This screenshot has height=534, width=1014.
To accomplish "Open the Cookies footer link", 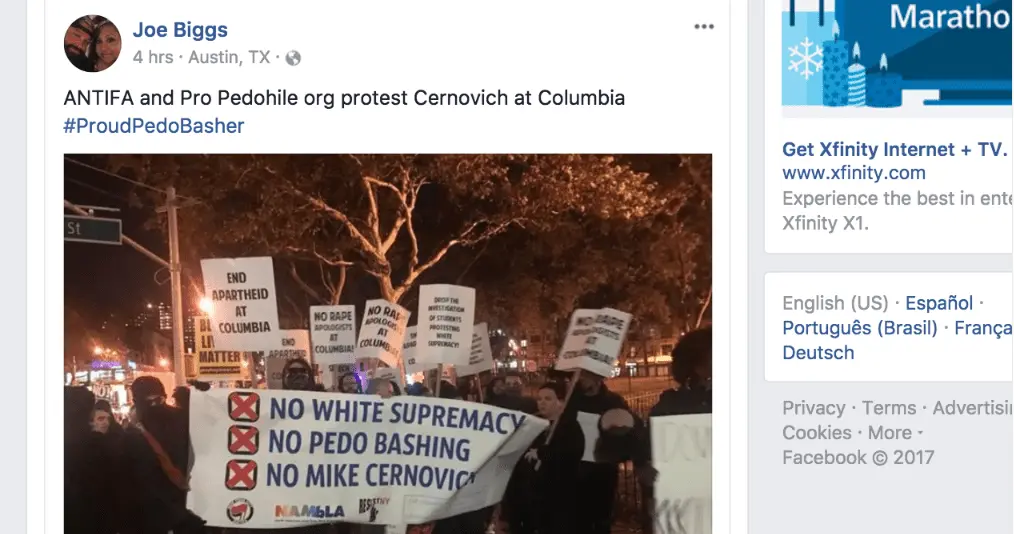I will (x=817, y=433).
